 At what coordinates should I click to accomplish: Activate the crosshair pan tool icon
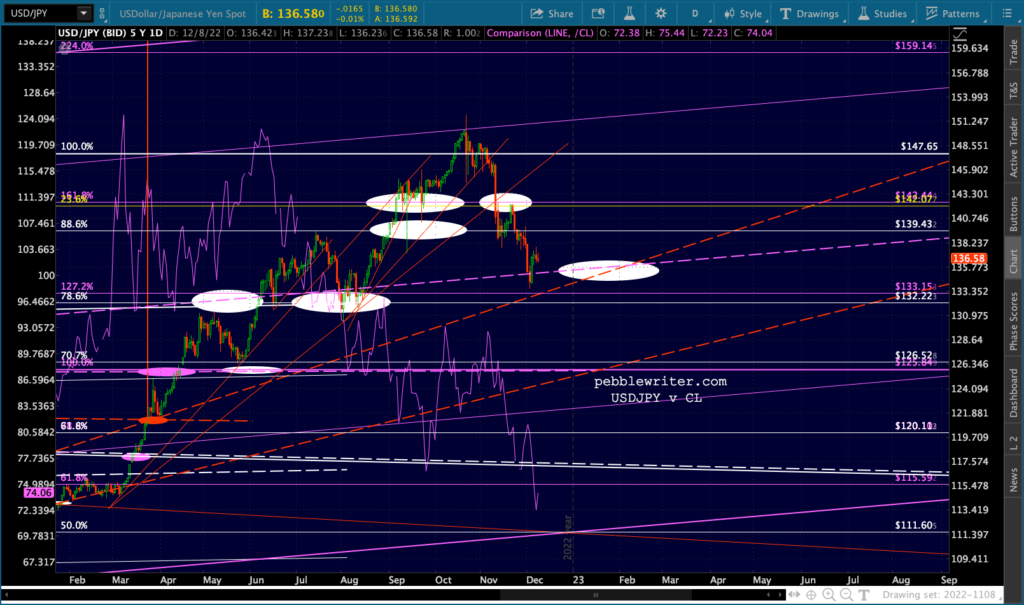(811, 595)
